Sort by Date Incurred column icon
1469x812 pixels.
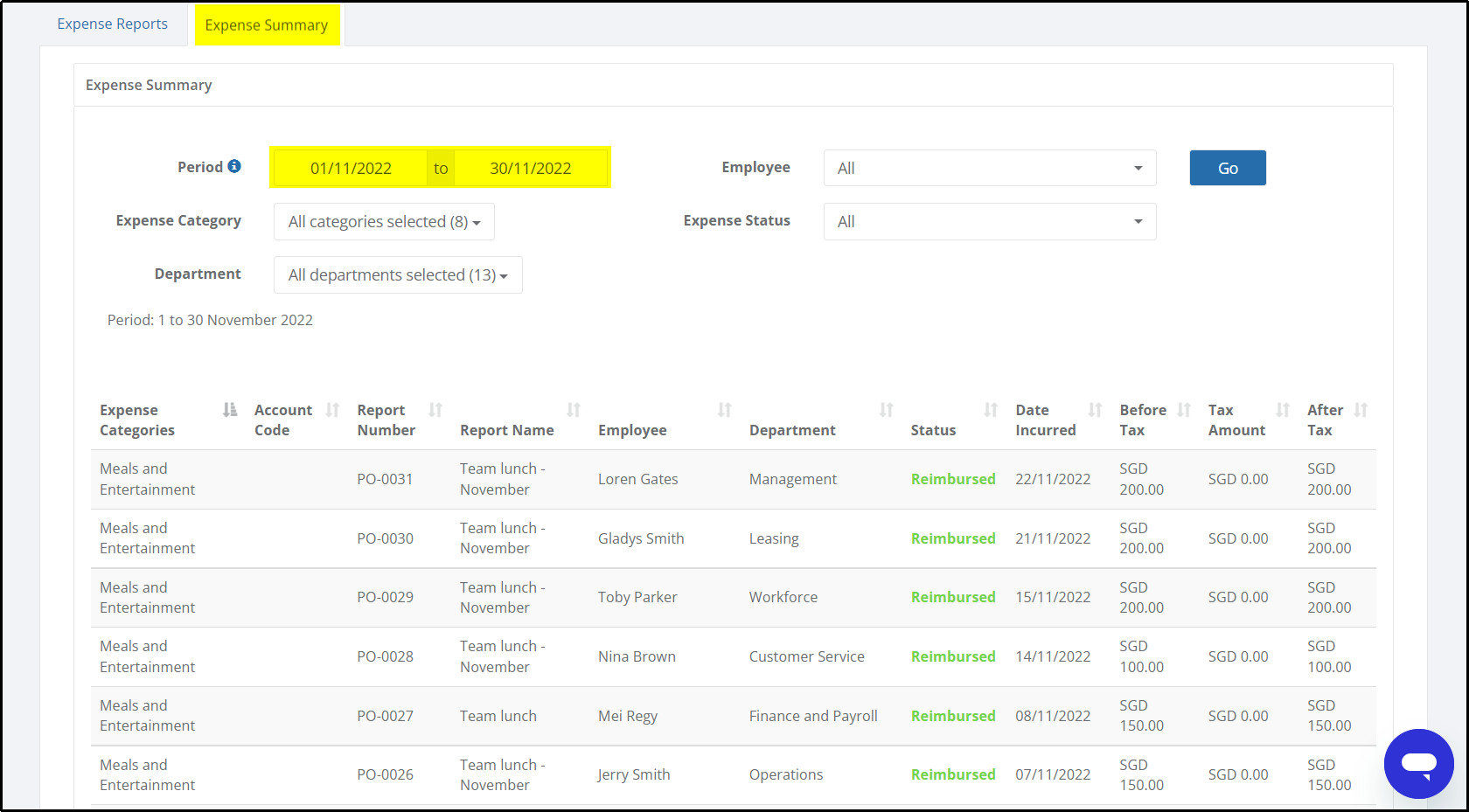point(1095,410)
